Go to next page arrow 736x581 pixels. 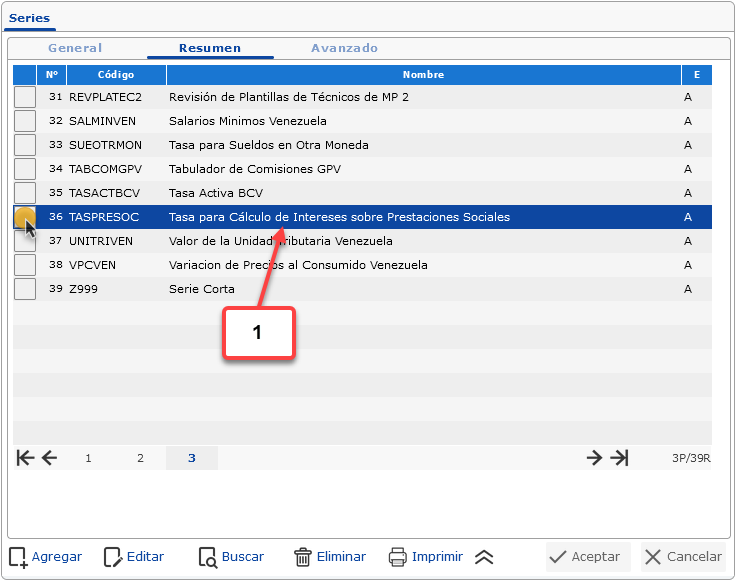pos(594,458)
